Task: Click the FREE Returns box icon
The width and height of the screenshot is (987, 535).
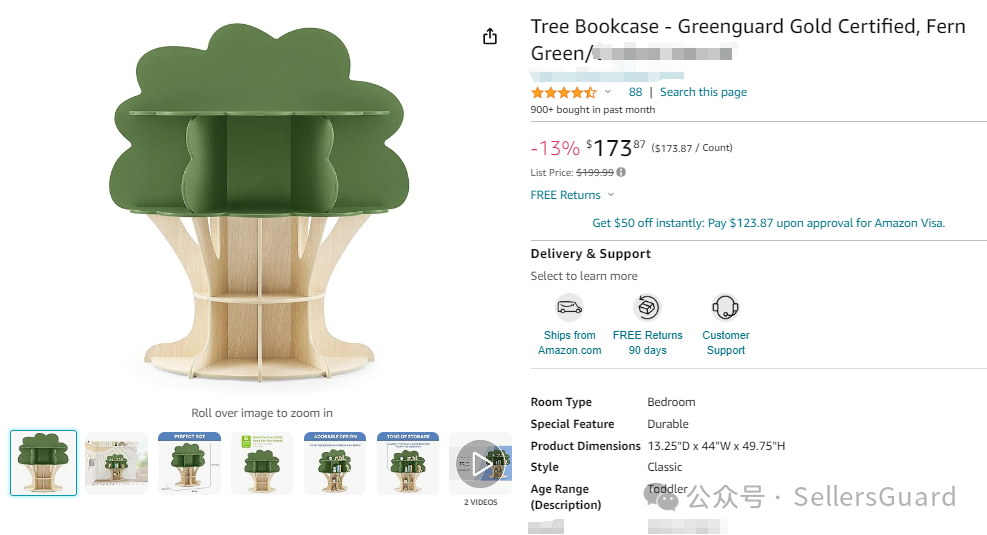Action: coord(647,307)
